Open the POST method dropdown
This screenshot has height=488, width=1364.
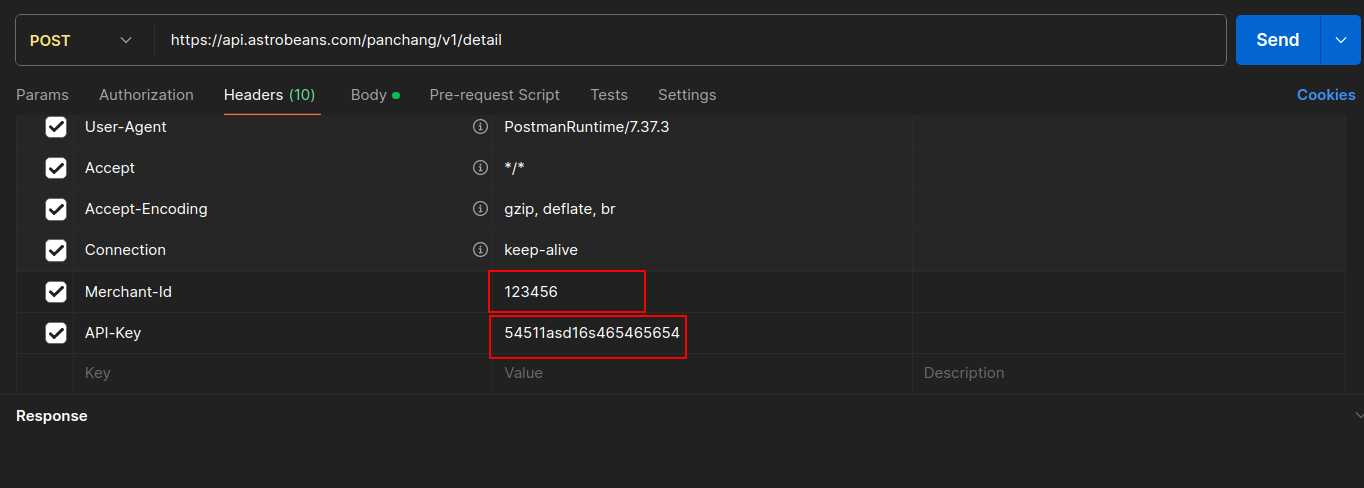(x=82, y=40)
